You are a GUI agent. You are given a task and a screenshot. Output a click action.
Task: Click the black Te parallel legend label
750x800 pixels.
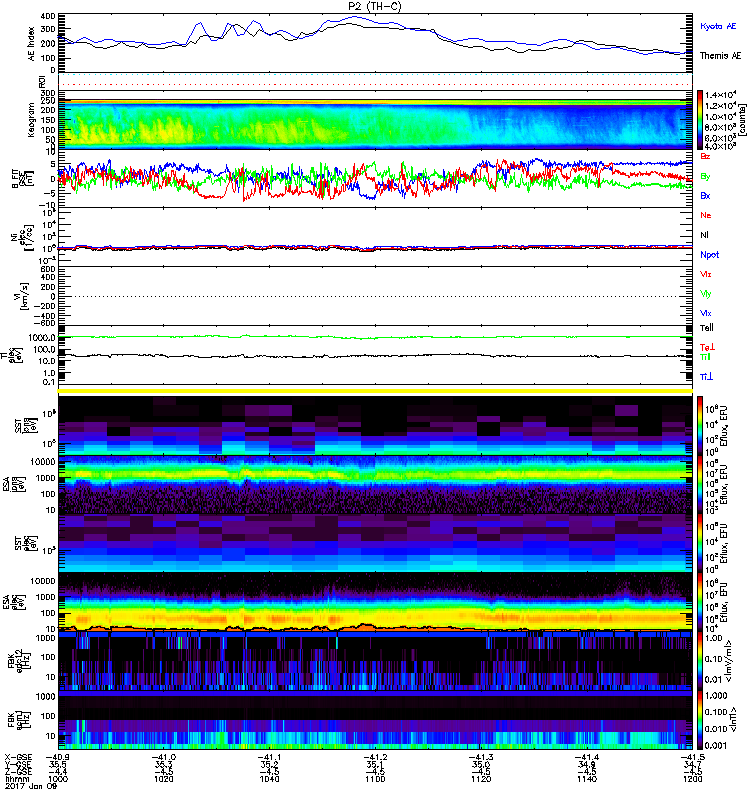707,328
